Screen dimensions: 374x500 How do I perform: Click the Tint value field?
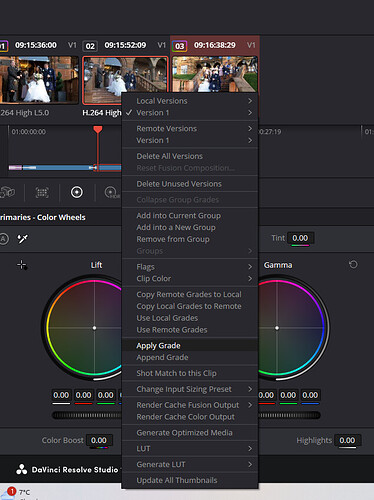[x=300, y=238]
